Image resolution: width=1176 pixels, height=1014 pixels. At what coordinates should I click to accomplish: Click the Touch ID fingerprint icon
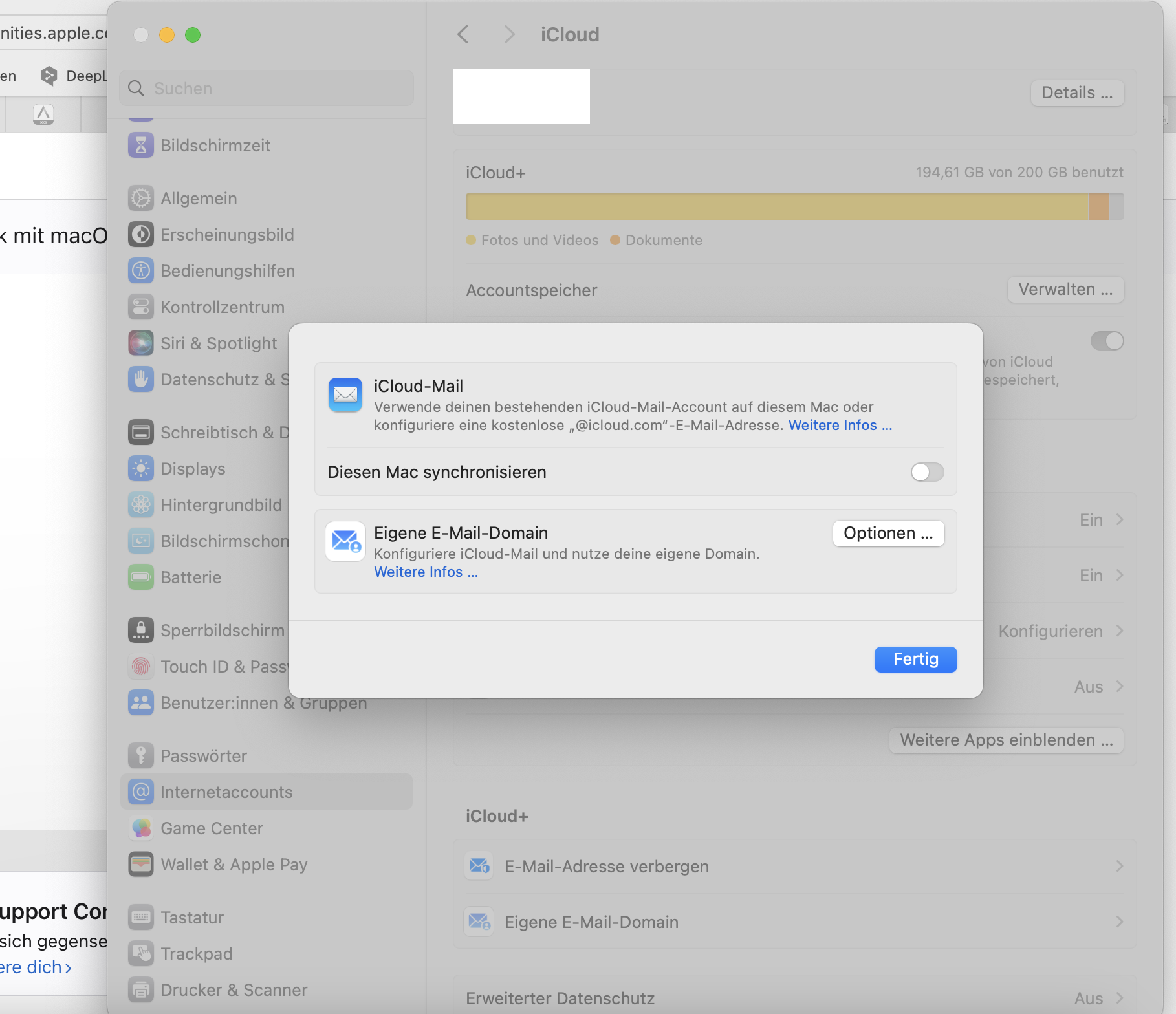coord(141,667)
